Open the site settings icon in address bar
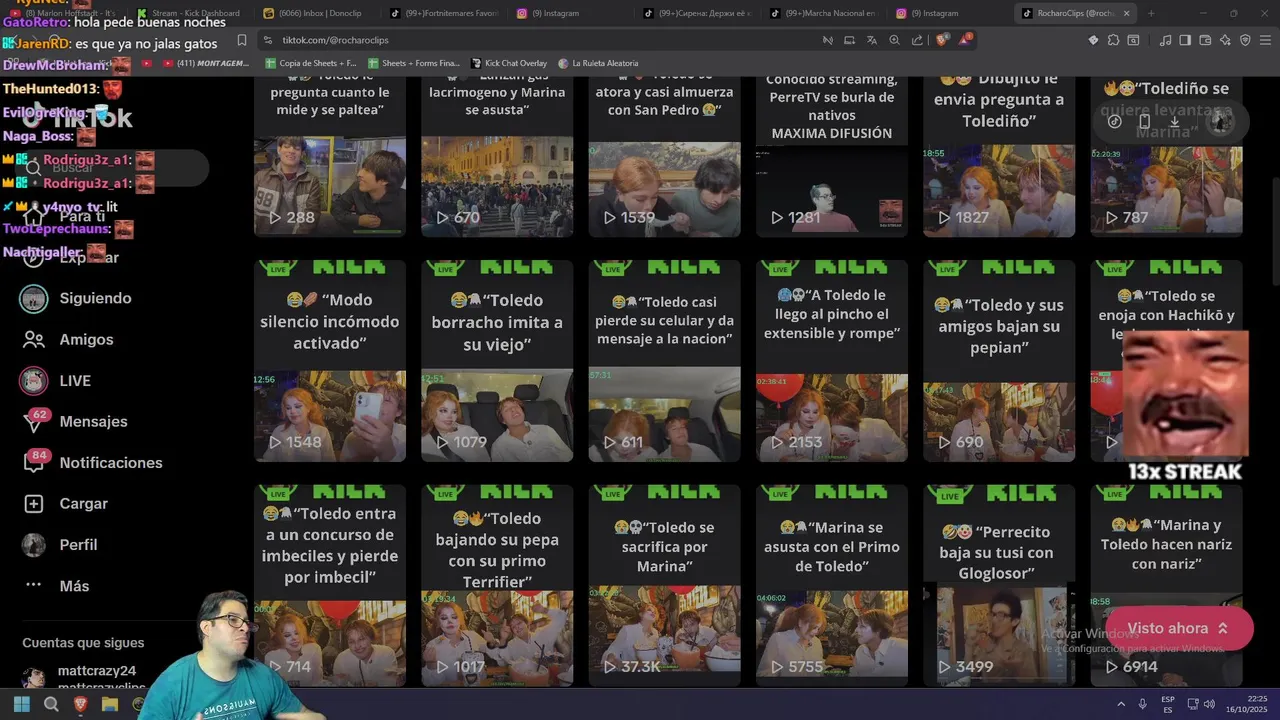The image size is (1280, 720). pos(267,40)
